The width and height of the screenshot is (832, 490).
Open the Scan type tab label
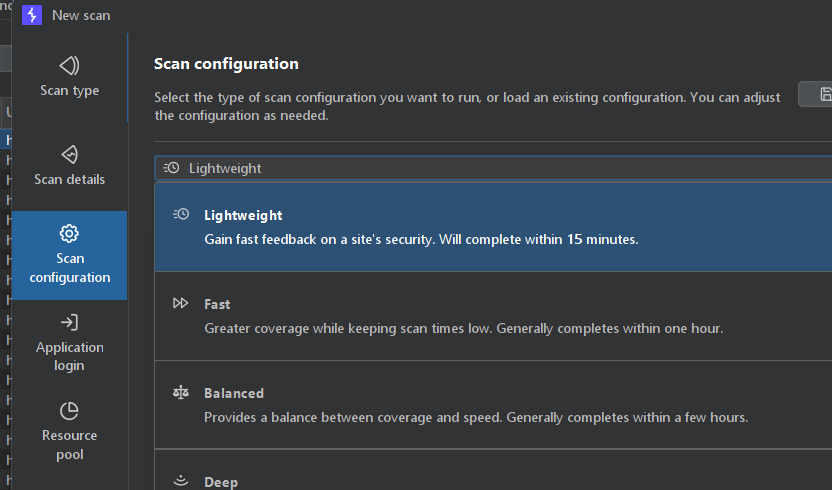point(69,91)
